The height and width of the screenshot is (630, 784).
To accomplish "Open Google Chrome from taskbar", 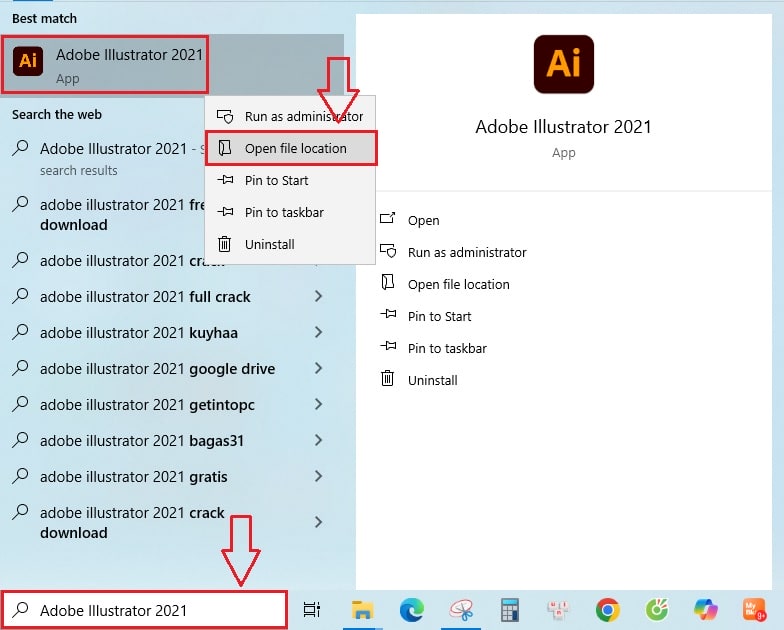I will pos(608,610).
